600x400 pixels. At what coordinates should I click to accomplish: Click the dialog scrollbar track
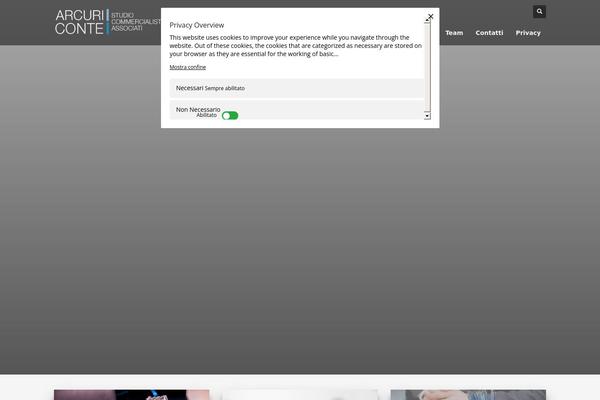(427, 67)
